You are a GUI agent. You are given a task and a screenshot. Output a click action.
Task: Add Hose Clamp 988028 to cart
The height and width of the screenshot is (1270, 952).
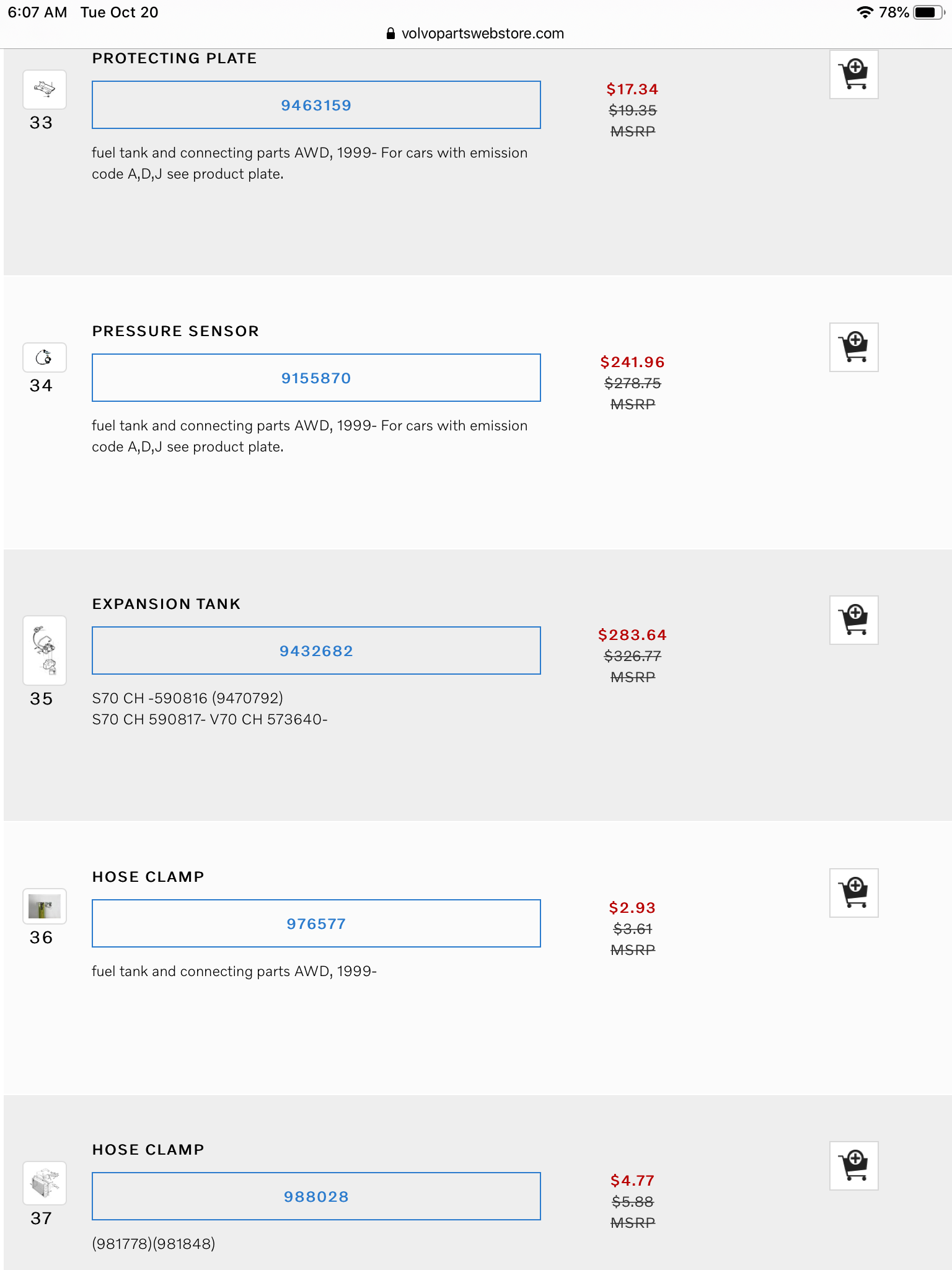click(853, 1166)
